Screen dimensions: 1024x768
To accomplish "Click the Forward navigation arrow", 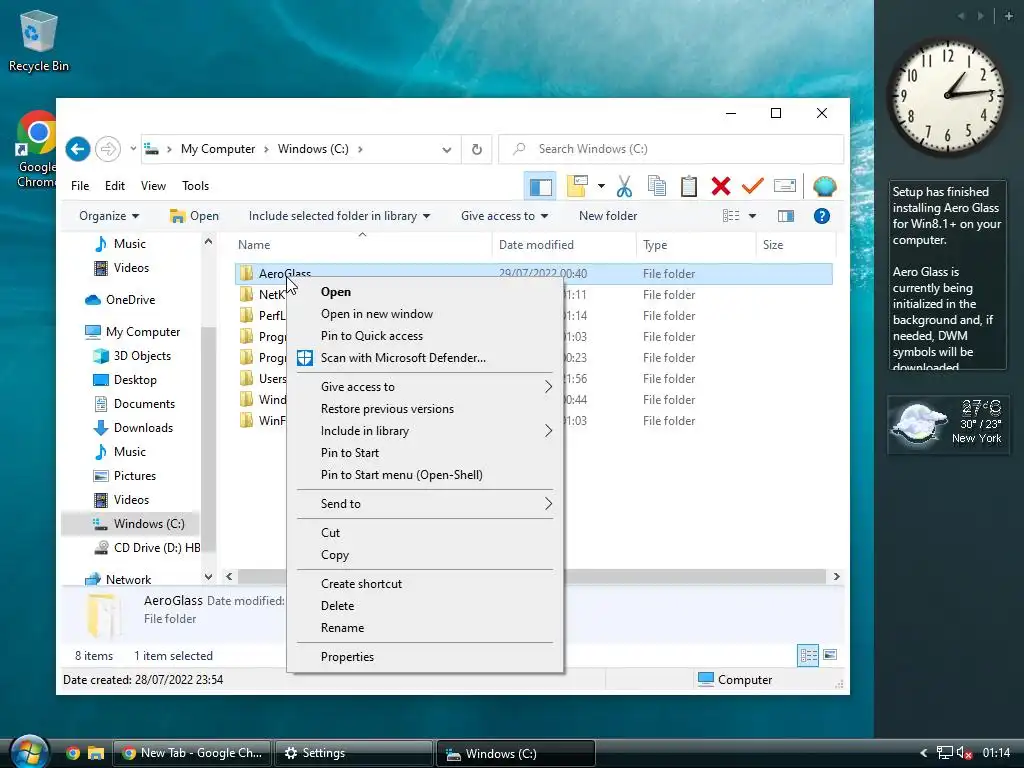I will (x=108, y=149).
